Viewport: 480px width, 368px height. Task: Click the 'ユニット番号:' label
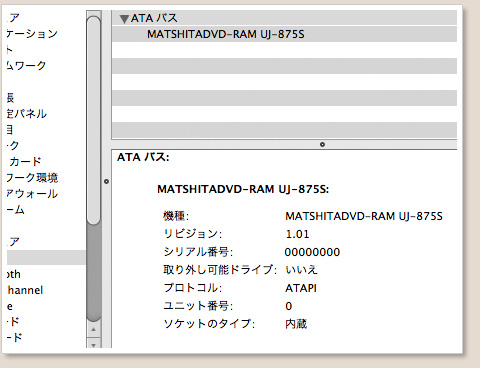coord(198,306)
